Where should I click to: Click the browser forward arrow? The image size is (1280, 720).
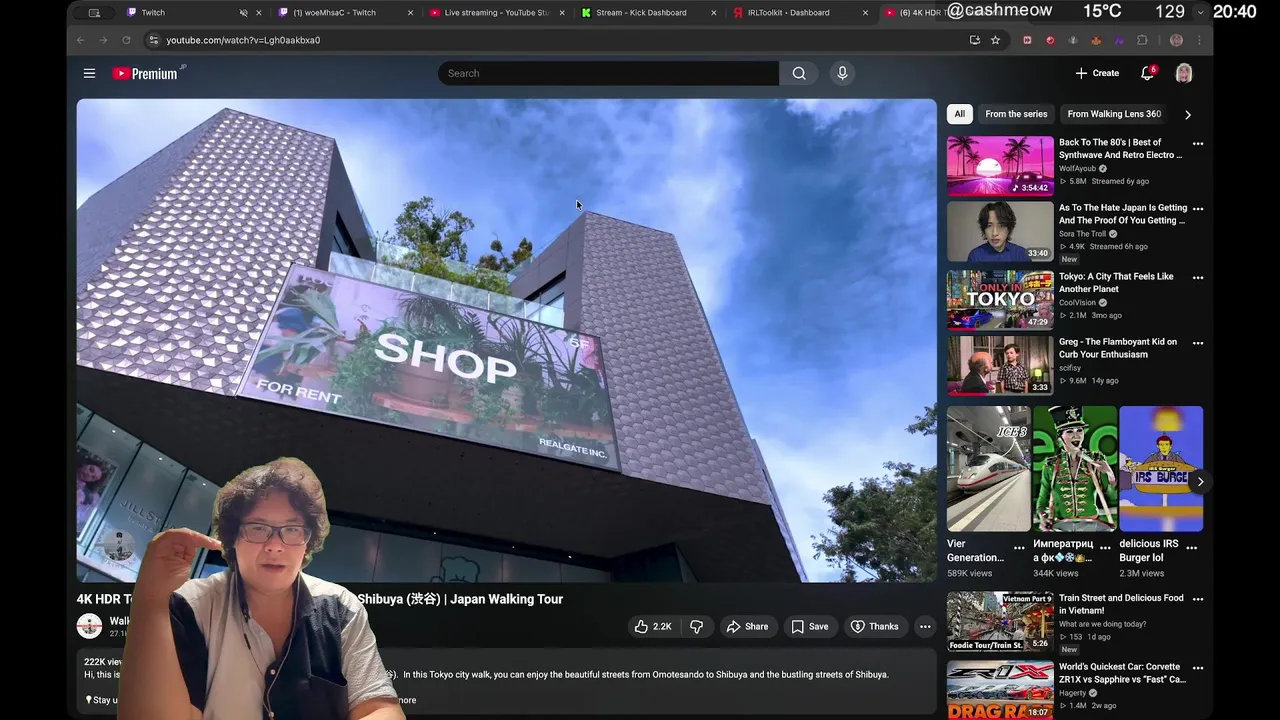tap(103, 40)
